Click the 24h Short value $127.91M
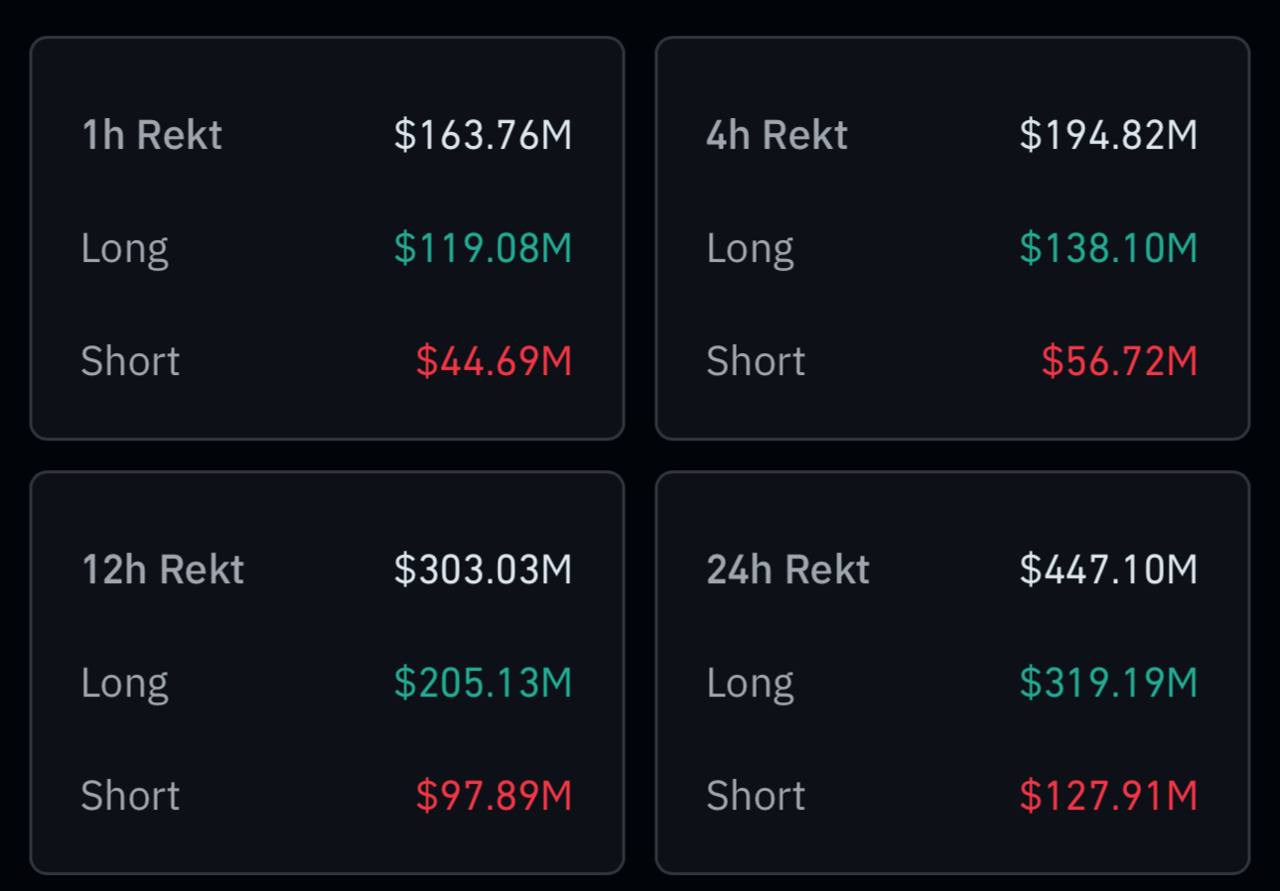This screenshot has height=891, width=1280. pos(1108,795)
